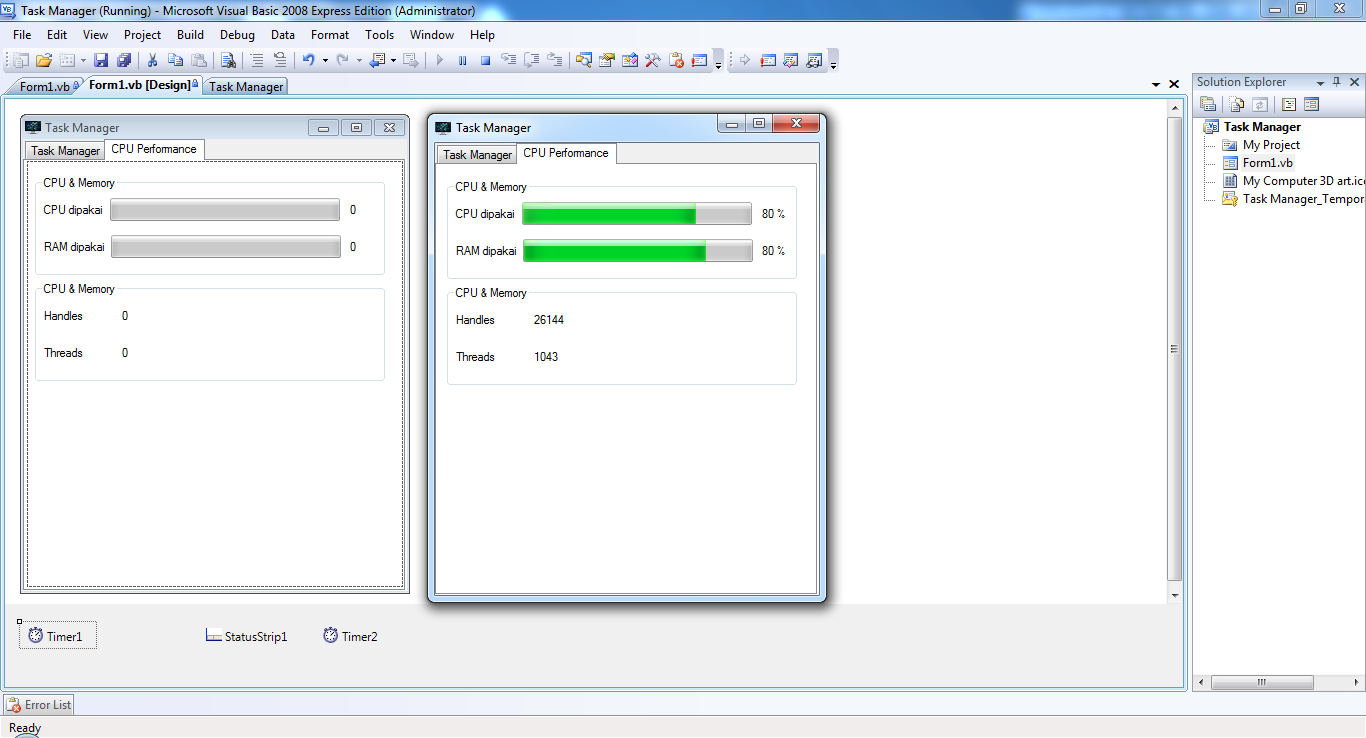Open the Solution Explorer window options dropdown

[1320, 81]
